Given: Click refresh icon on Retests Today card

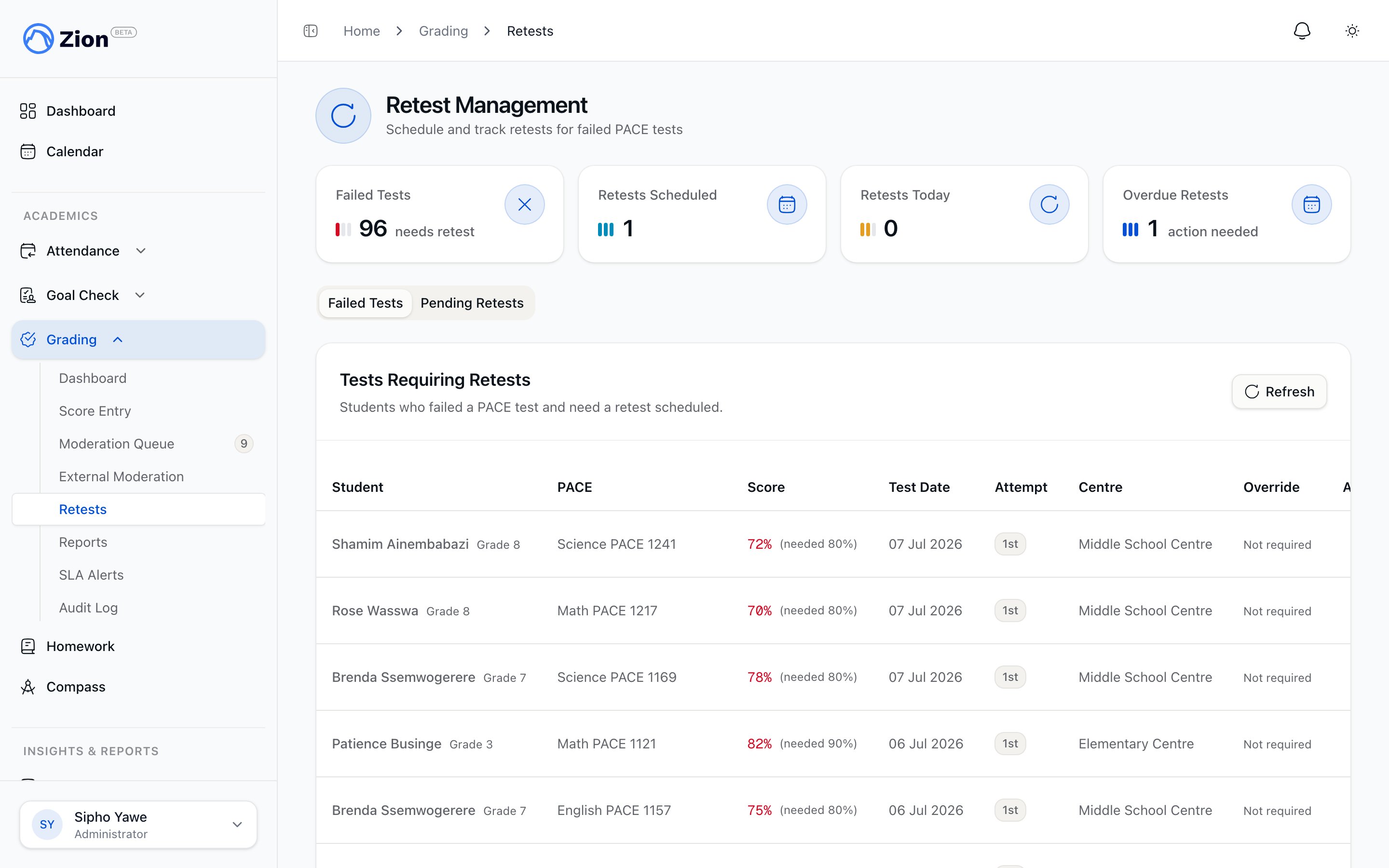Looking at the screenshot, I should (1049, 204).
